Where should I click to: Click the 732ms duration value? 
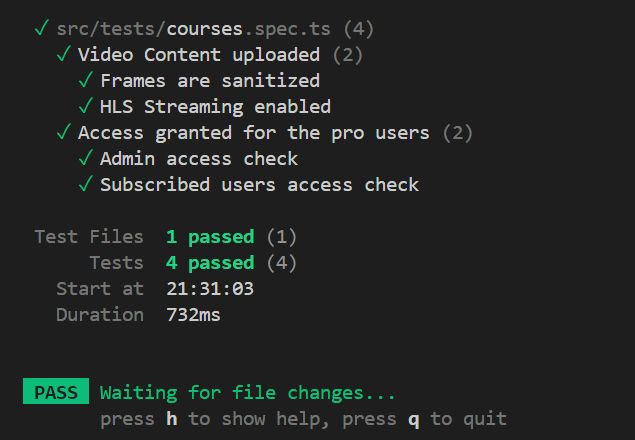tap(194, 315)
